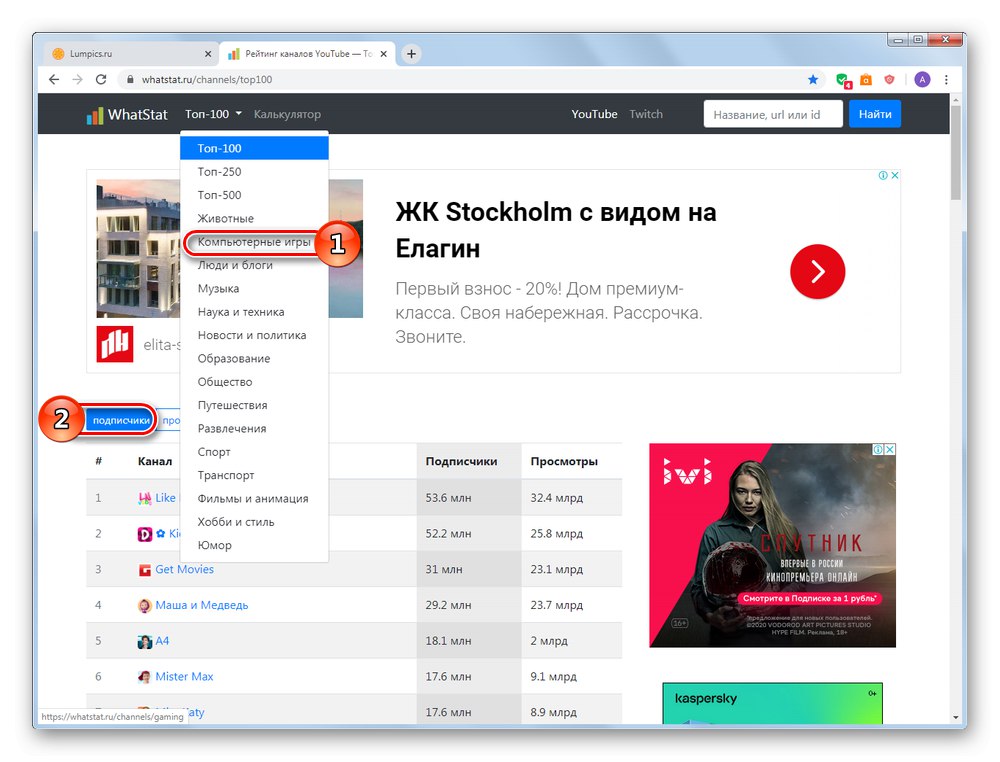Click the Маша и Медведь channel icon
This screenshot has height=762, width=1000.
(145, 605)
